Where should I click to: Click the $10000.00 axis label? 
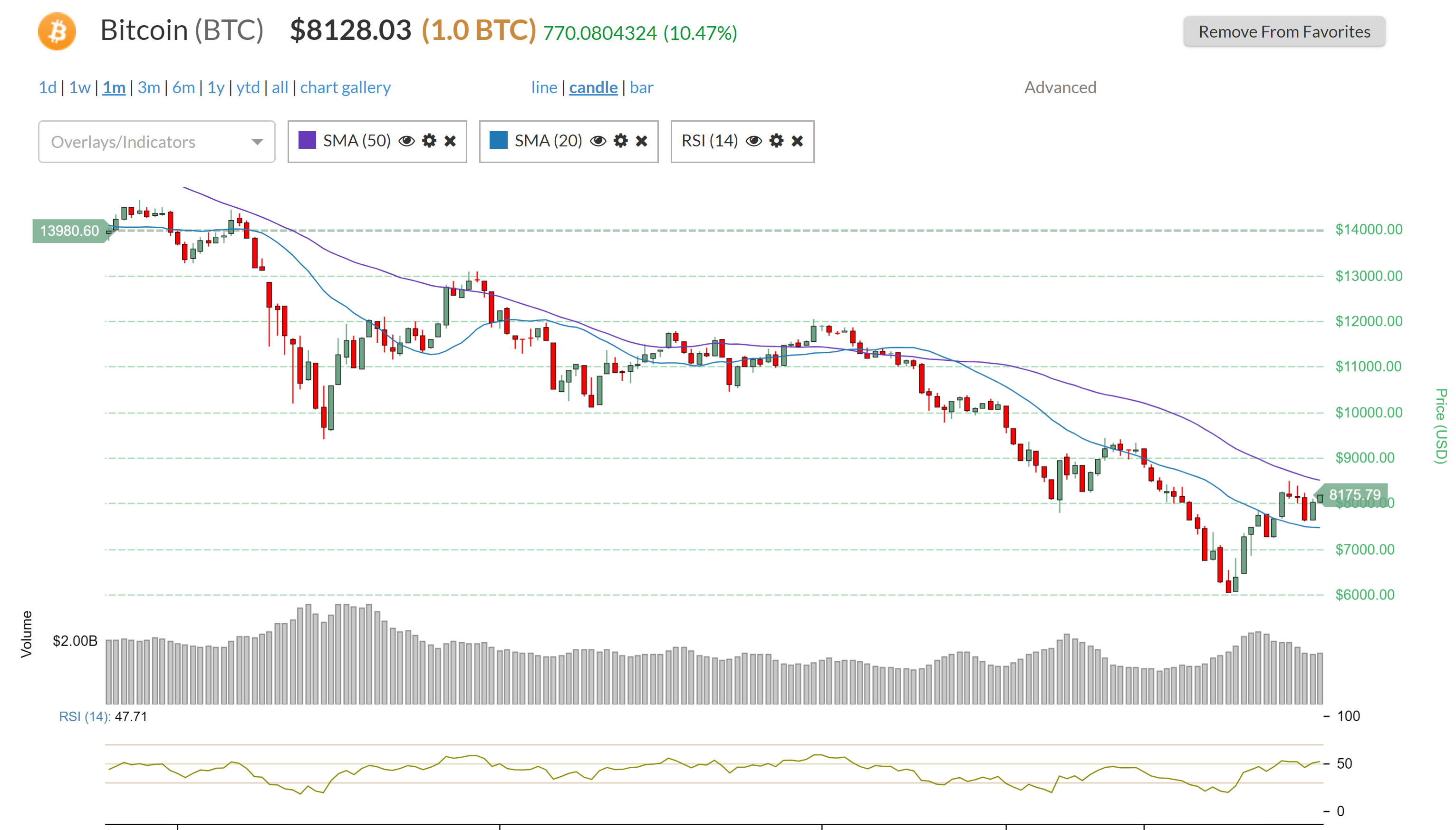[x=1369, y=413]
